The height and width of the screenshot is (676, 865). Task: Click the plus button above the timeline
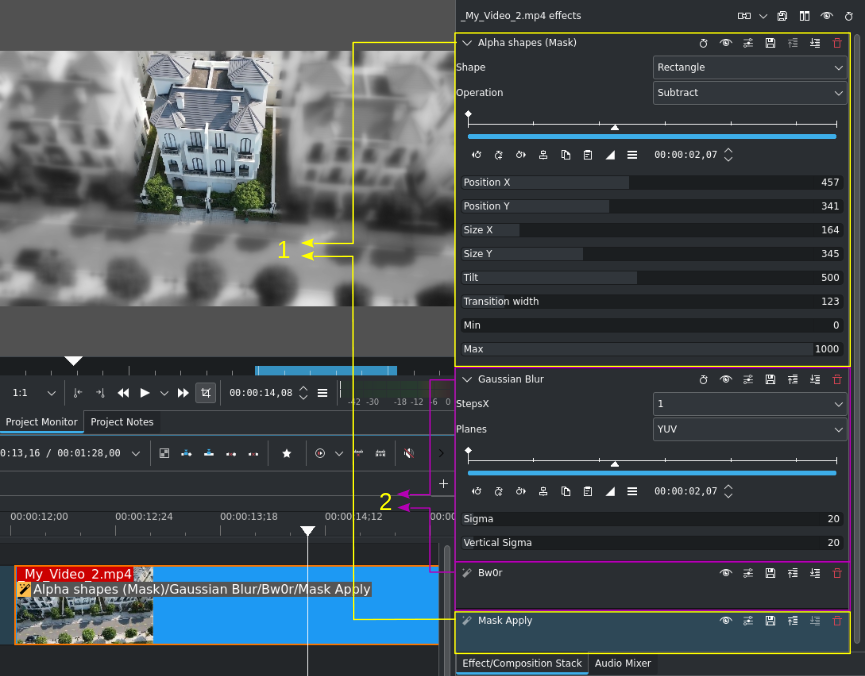coord(443,484)
